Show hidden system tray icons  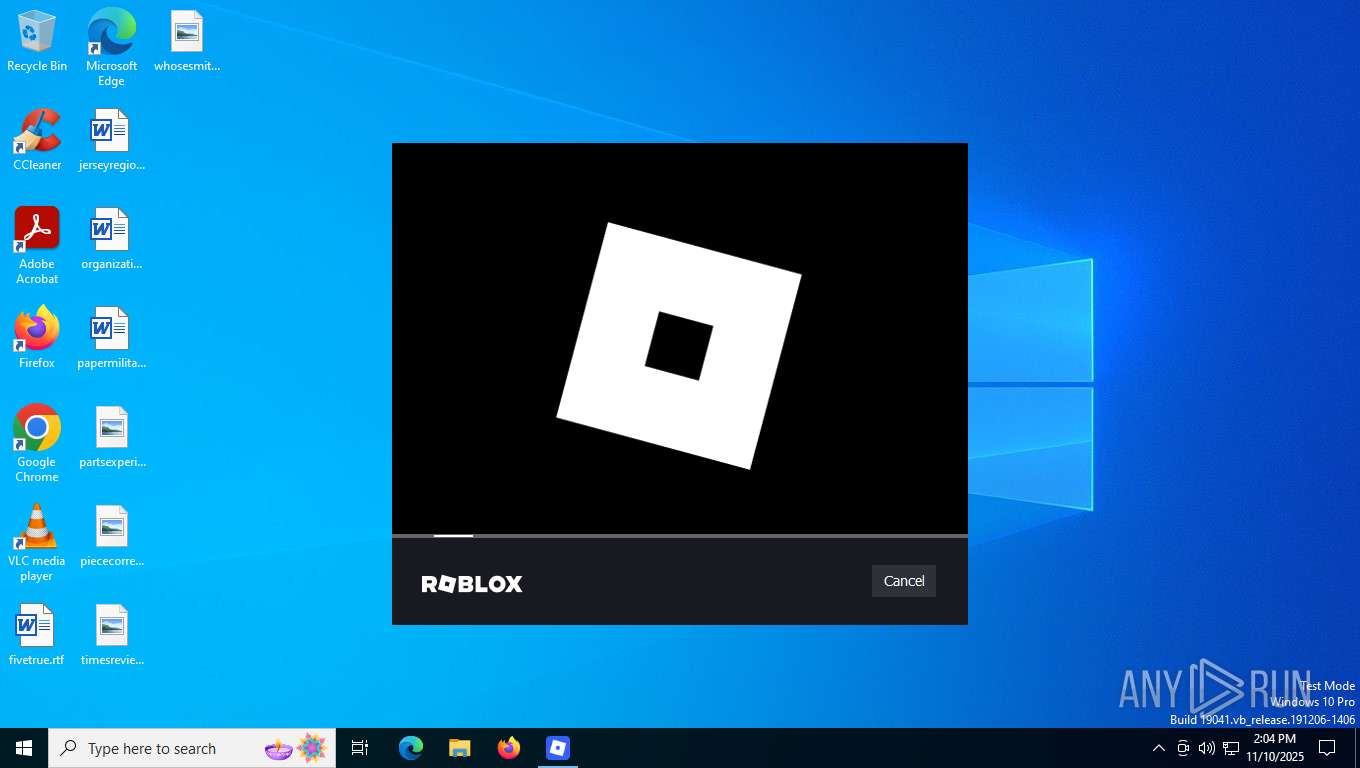click(1159, 748)
